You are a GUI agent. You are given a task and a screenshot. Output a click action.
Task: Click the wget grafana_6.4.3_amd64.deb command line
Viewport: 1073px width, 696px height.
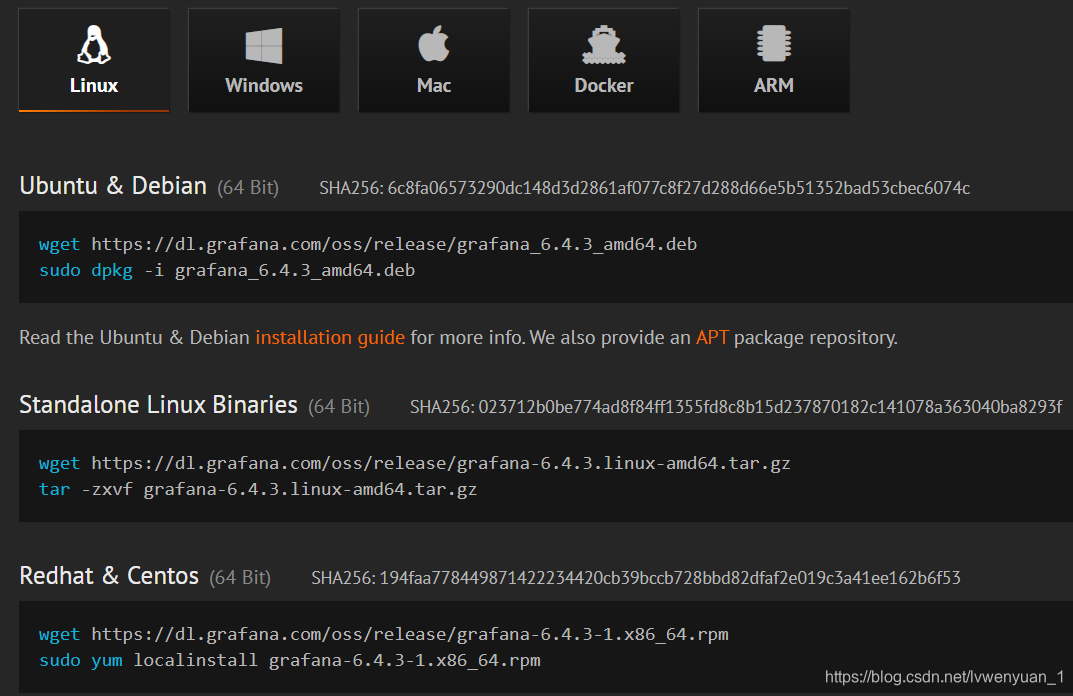pos(368,244)
